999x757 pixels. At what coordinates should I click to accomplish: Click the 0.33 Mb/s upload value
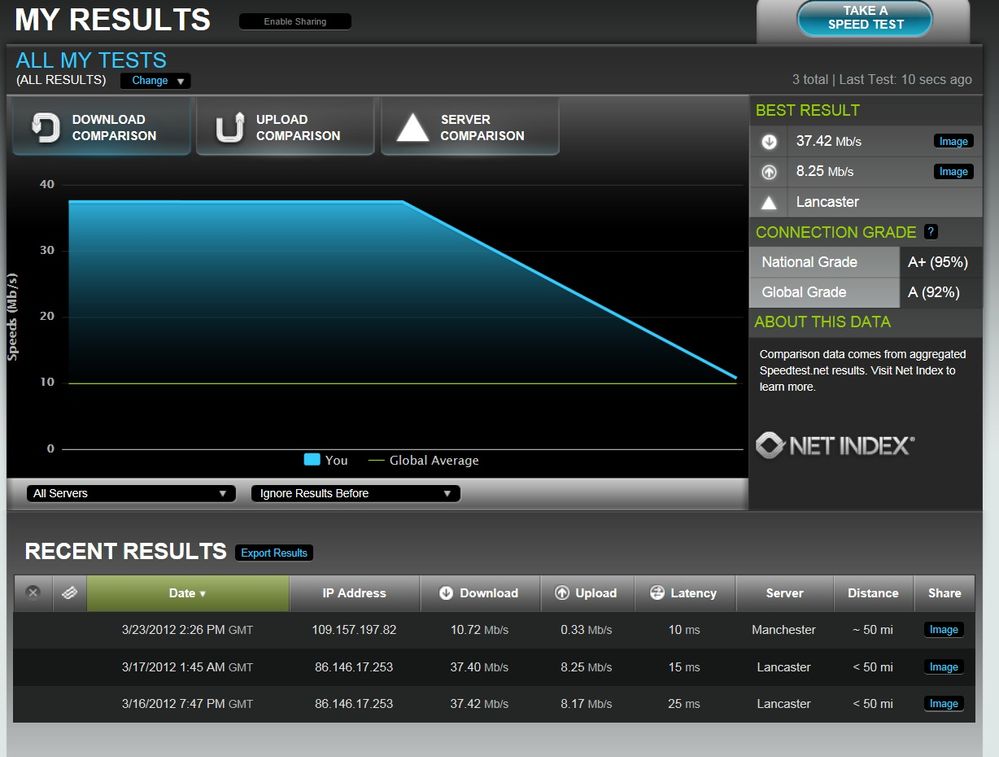[x=586, y=630]
